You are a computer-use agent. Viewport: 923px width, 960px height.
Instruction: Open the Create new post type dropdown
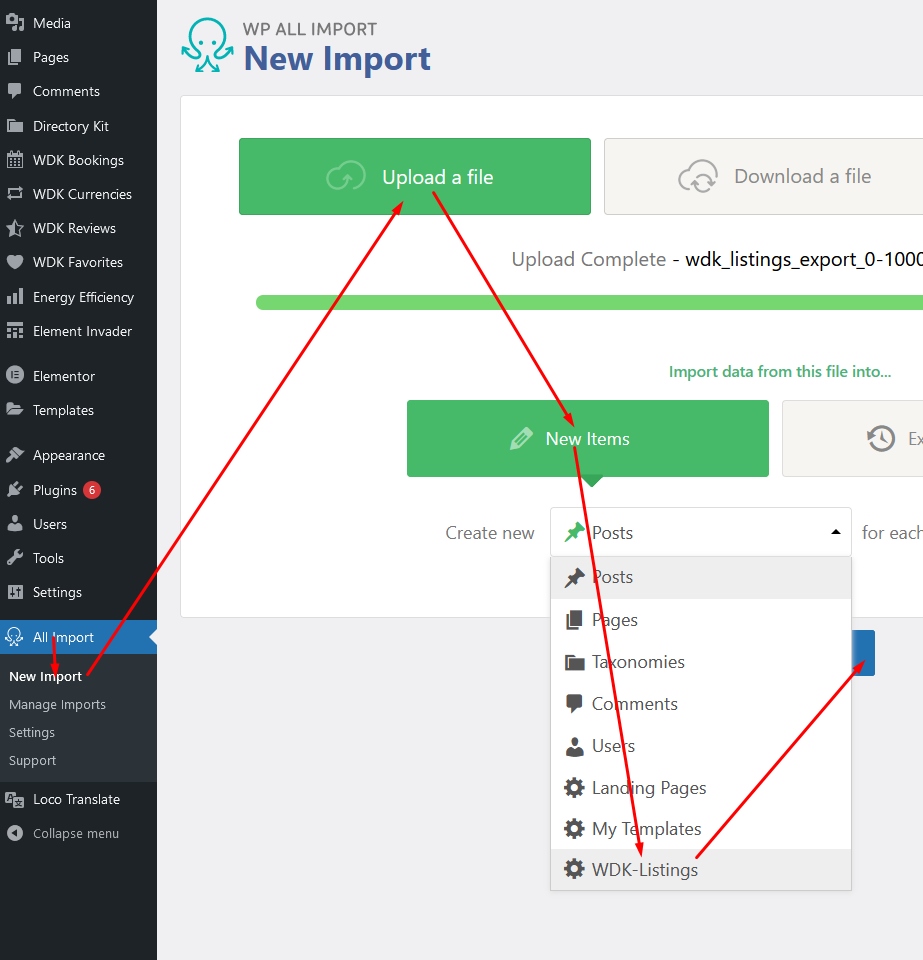pyautogui.click(x=701, y=532)
